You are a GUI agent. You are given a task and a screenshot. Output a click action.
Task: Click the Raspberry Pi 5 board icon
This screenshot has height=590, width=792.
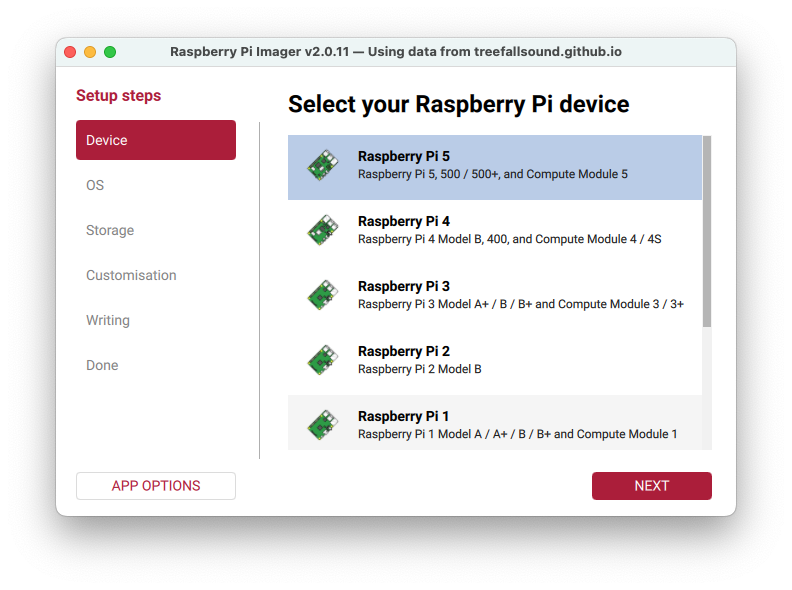tap(323, 165)
